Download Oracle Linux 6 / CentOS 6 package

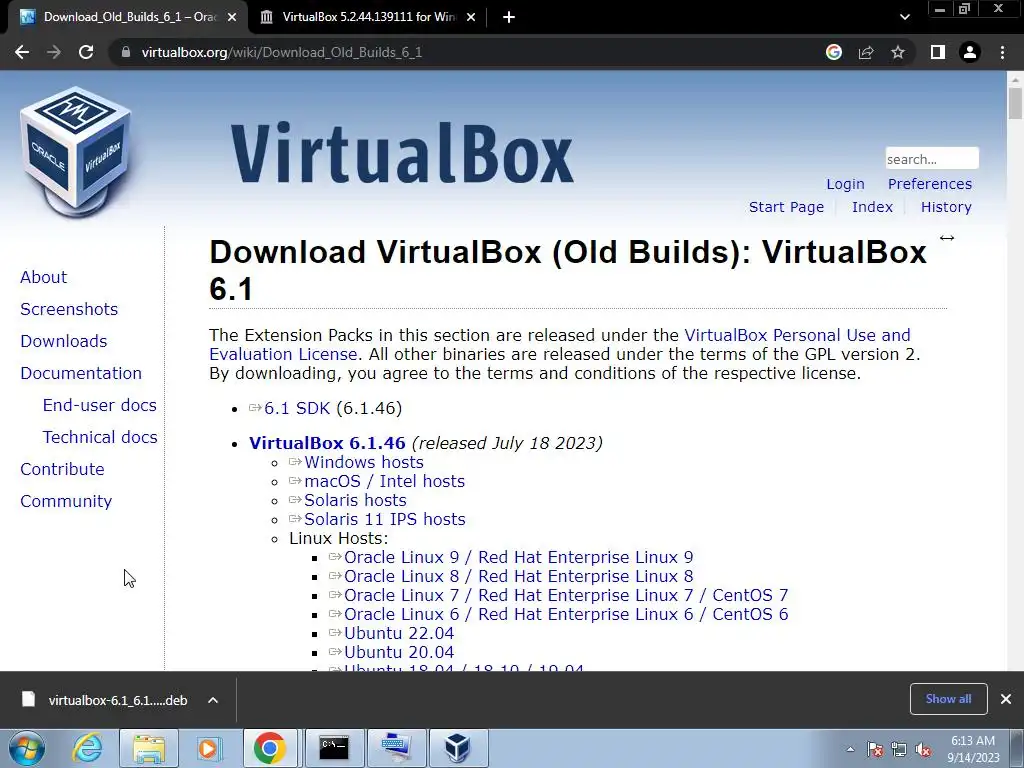[566, 614]
